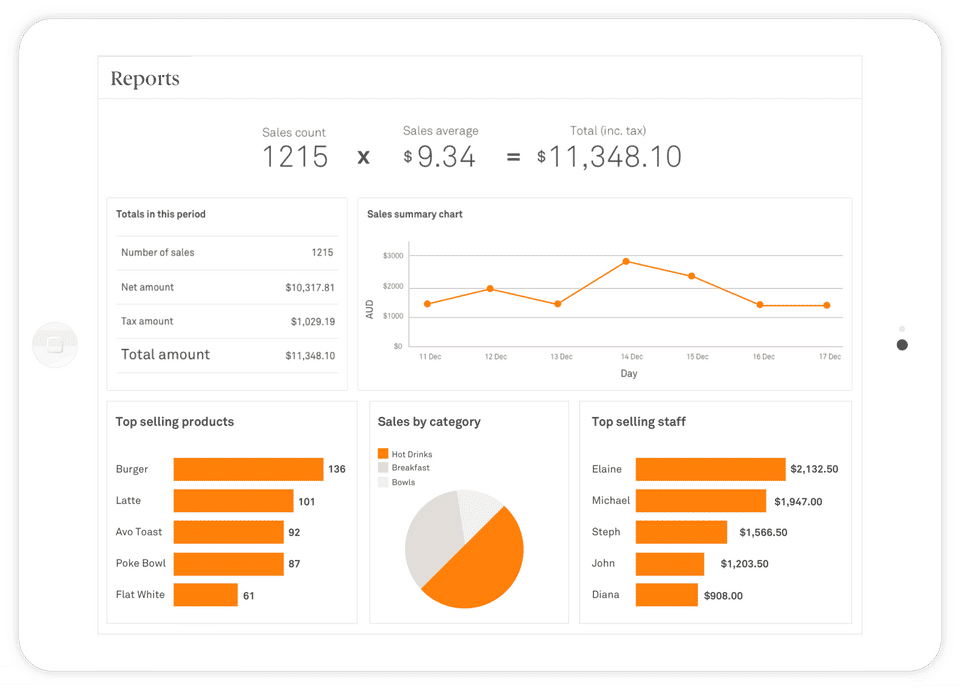This screenshot has height=690, width=960.
Task: Click the Breakfast legend swatch
Action: coord(383,467)
